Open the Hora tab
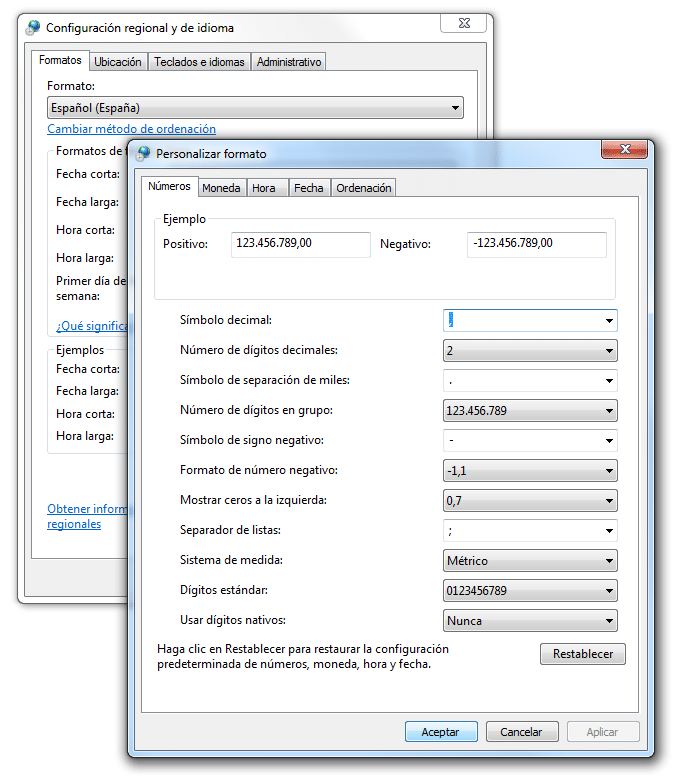Viewport: 677px width, 779px height. (264, 188)
